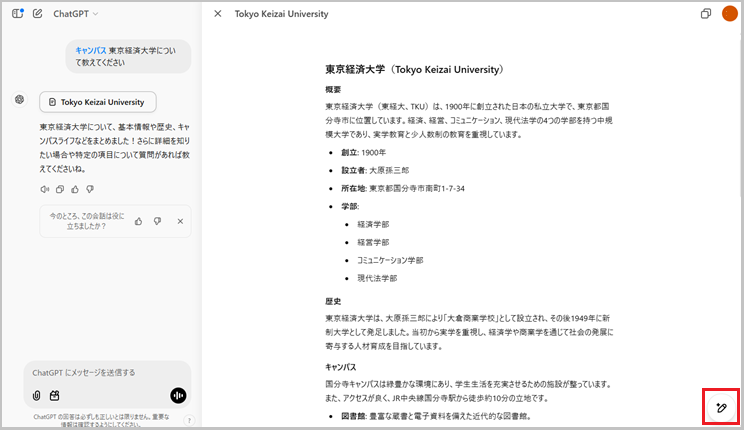Click the 図書館 bullet line

(x=436, y=416)
